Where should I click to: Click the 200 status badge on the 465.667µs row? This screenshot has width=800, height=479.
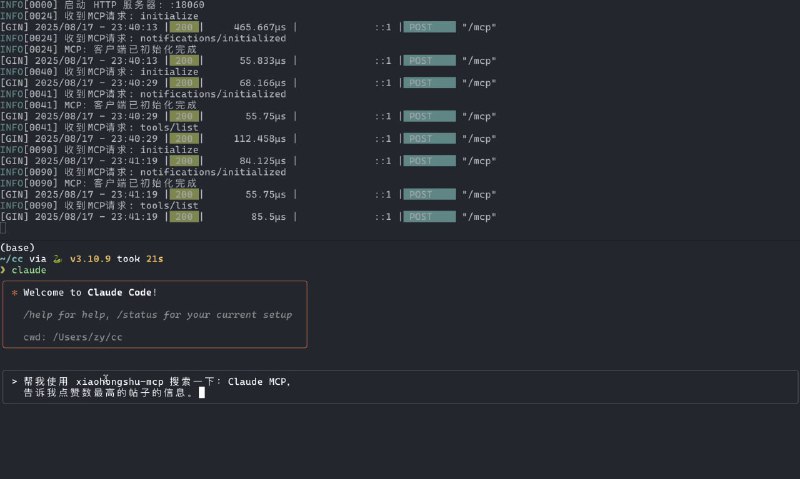click(184, 27)
